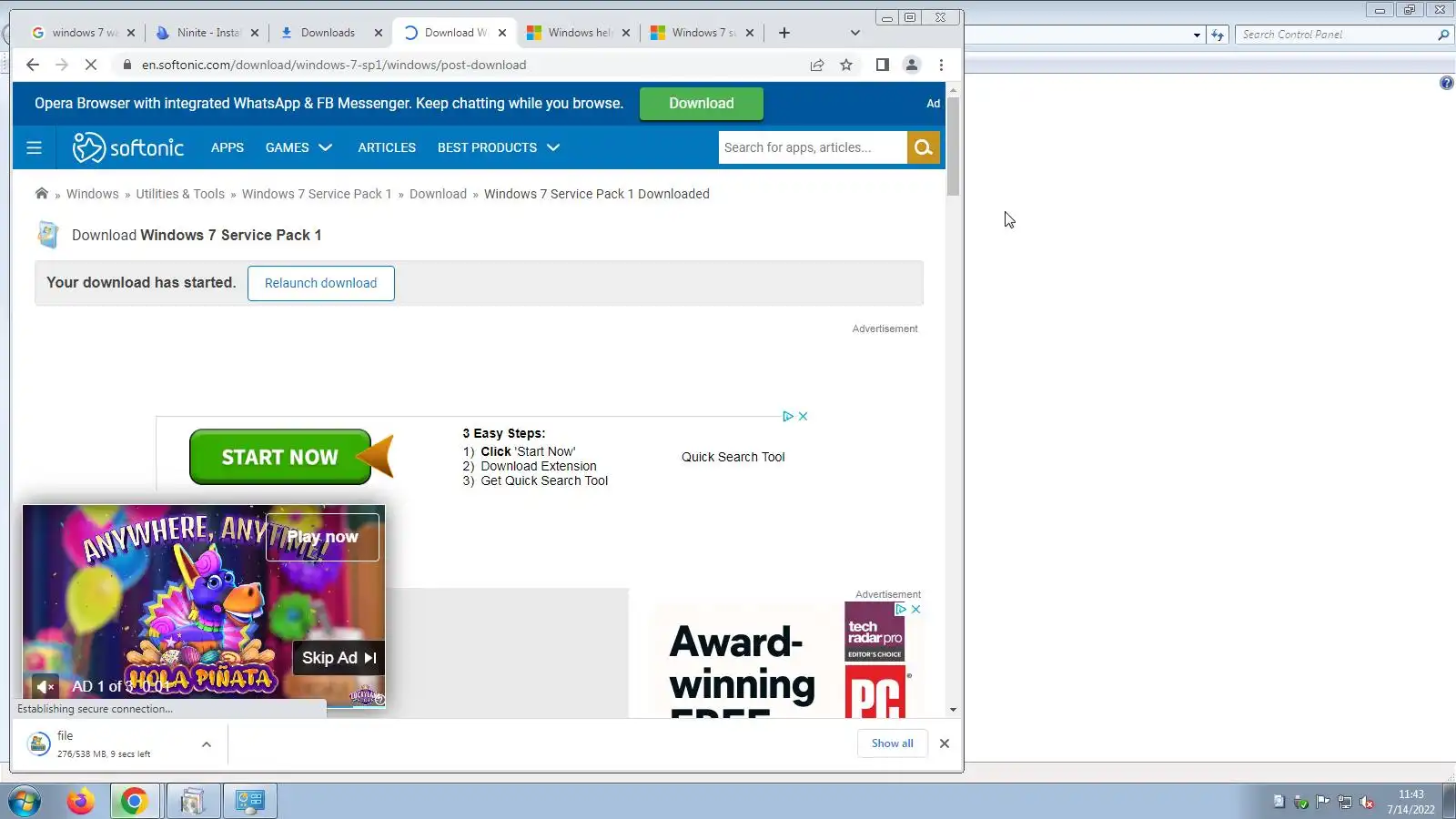Open Download breadcrumb link
The image size is (1456, 819).
pos(438,194)
